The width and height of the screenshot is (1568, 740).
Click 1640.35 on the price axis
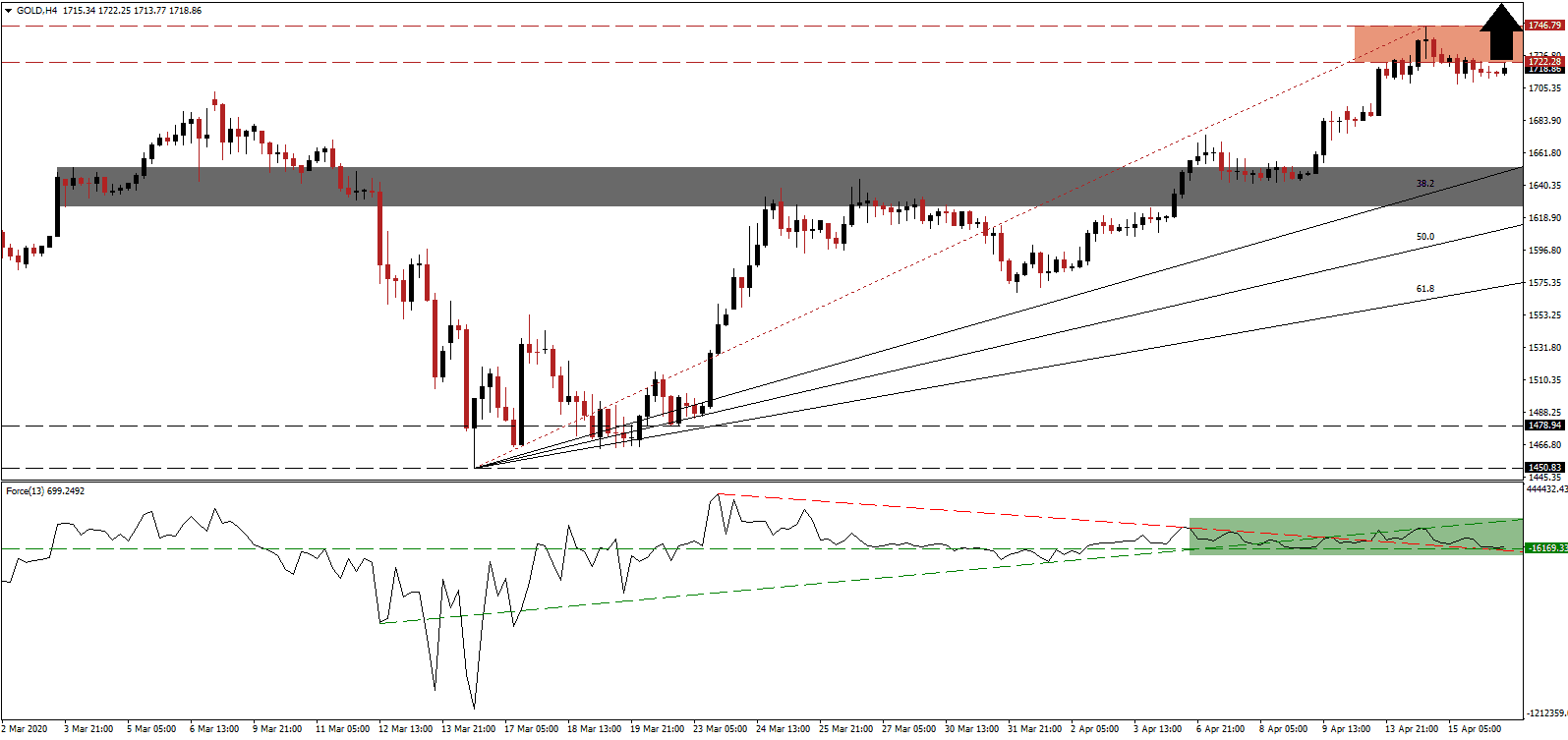[1544, 186]
